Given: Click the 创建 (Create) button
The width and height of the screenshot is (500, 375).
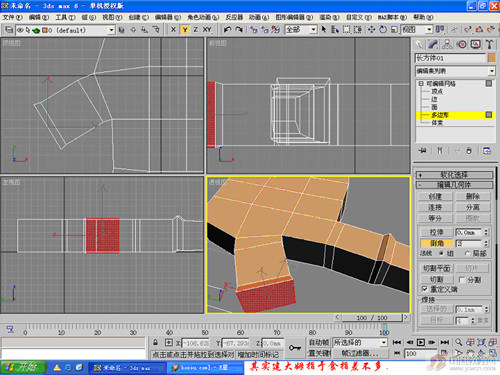Looking at the screenshot, I should (435, 197).
